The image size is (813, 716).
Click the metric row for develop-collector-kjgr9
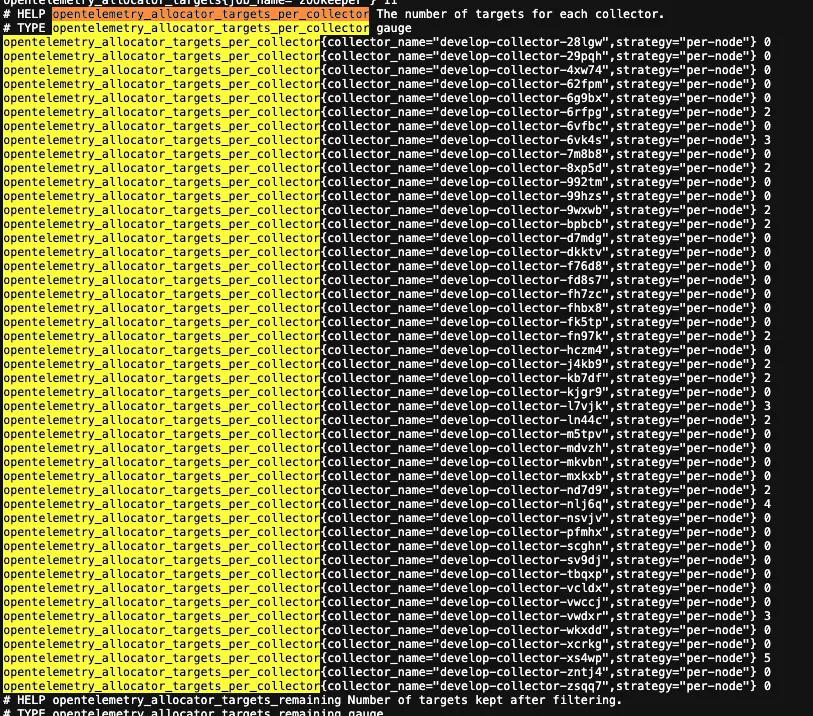coord(387,392)
